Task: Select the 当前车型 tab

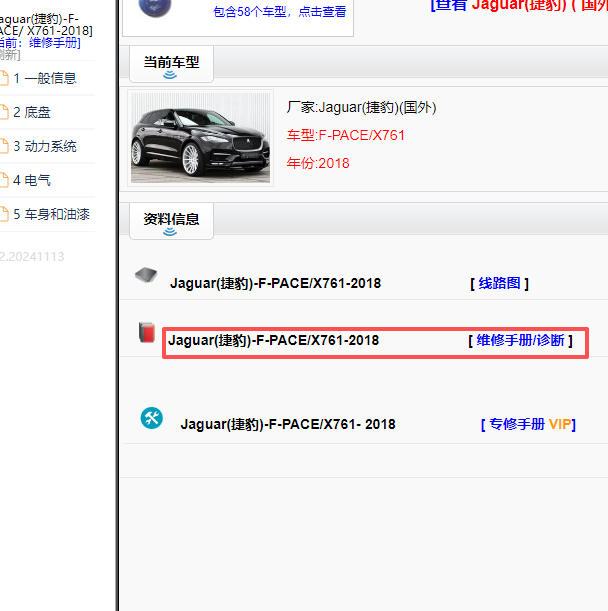Action: point(171,64)
